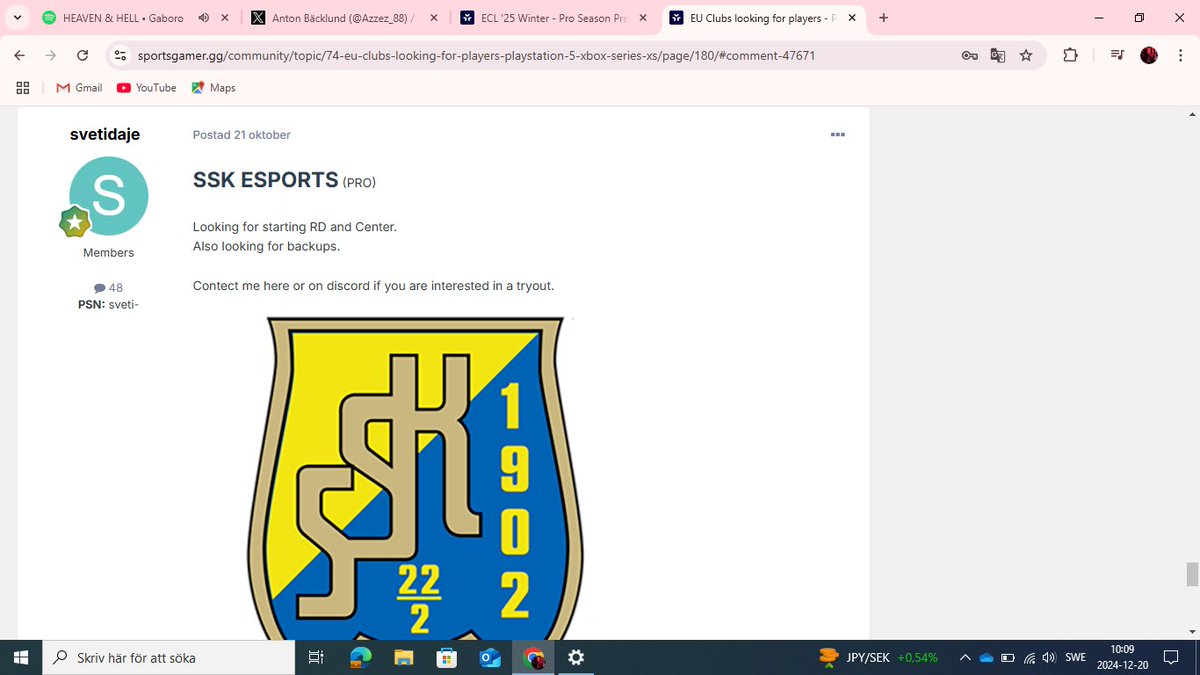
Task: Open Task View on the taskbar
Action: point(315,658)
